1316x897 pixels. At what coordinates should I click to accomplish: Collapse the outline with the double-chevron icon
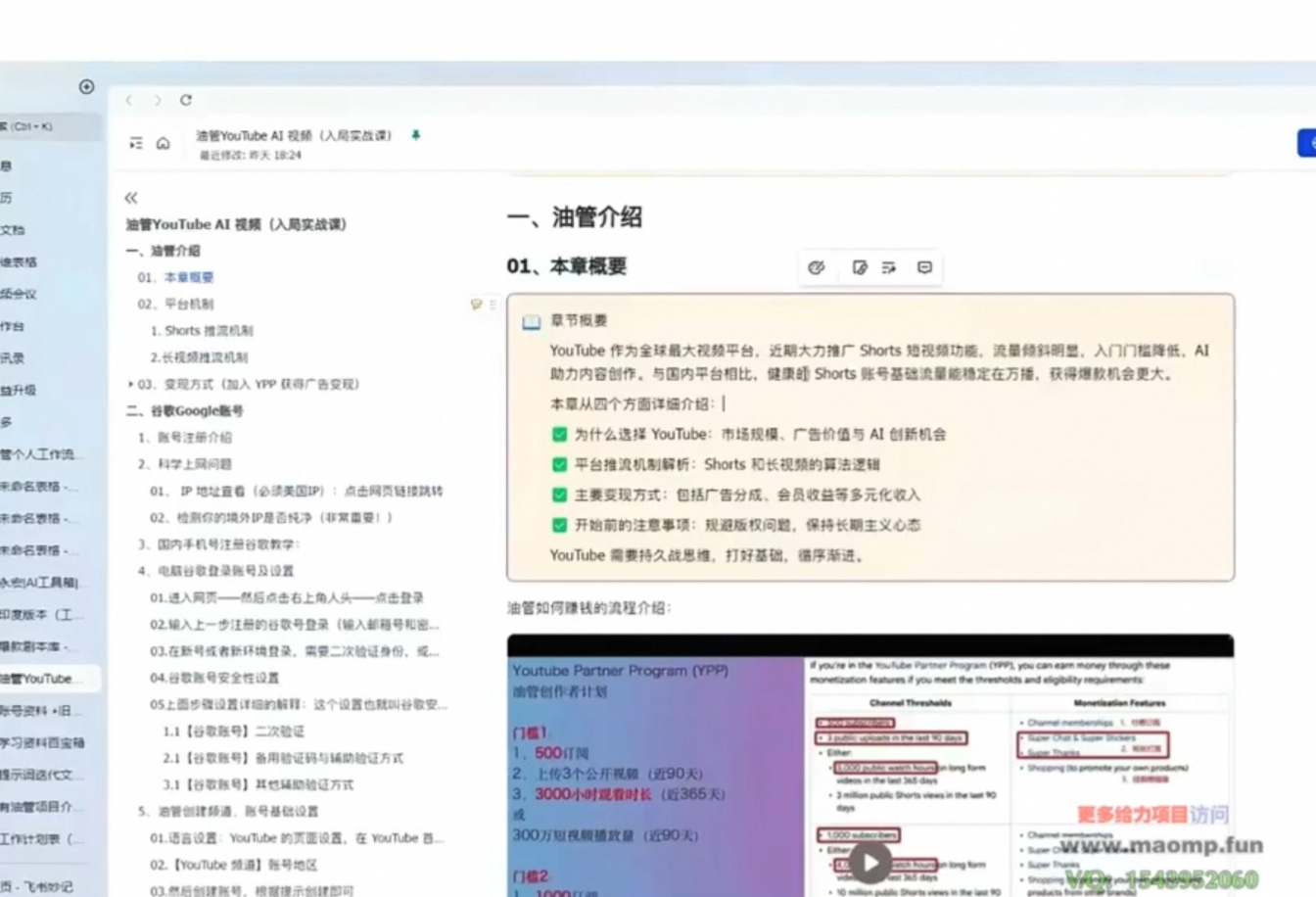coord(131,198)
